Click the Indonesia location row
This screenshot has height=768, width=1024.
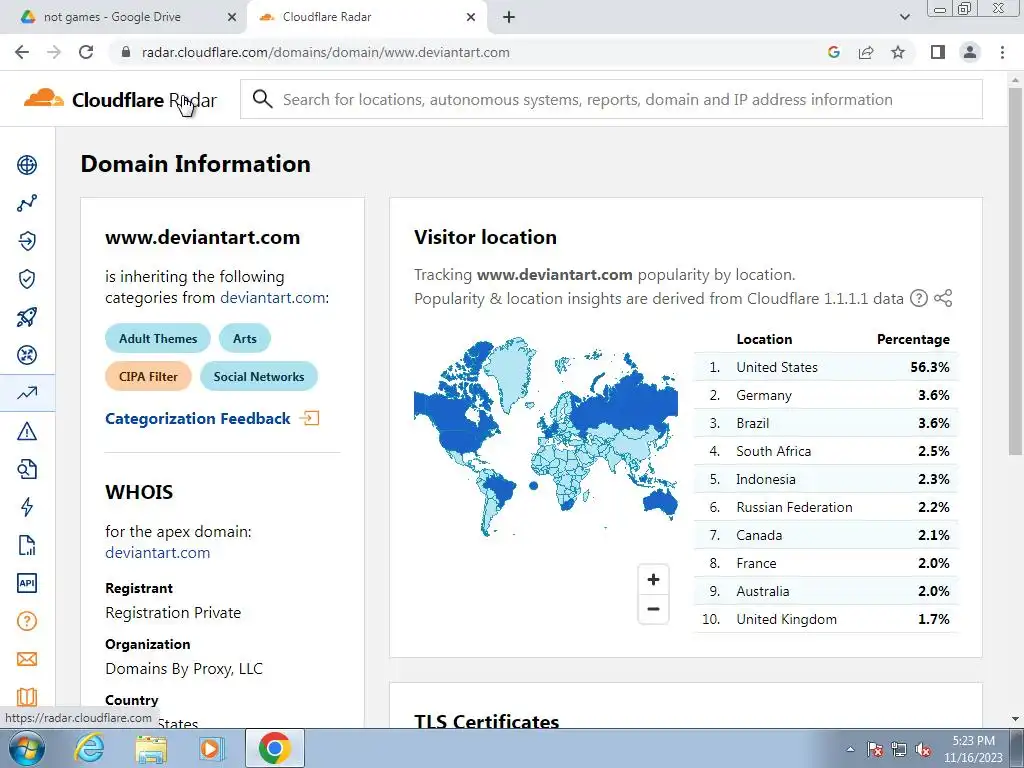(826, 479)
